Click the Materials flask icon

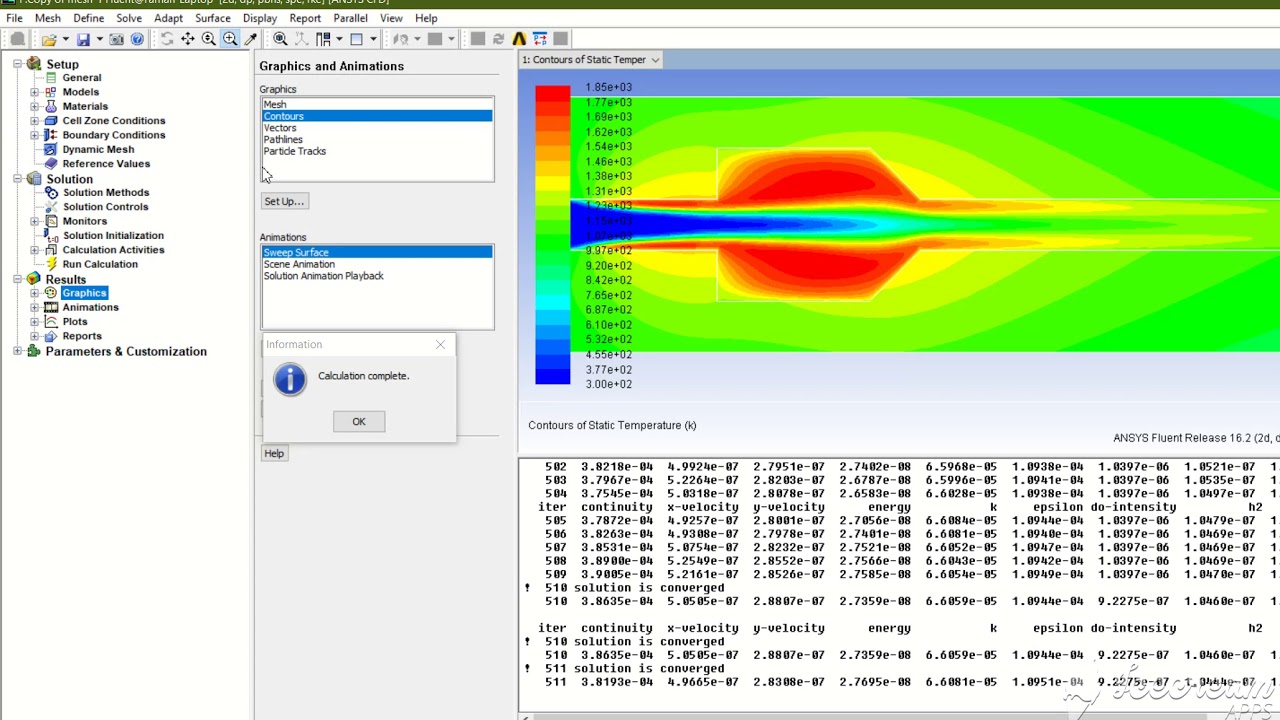coord(50,106)
